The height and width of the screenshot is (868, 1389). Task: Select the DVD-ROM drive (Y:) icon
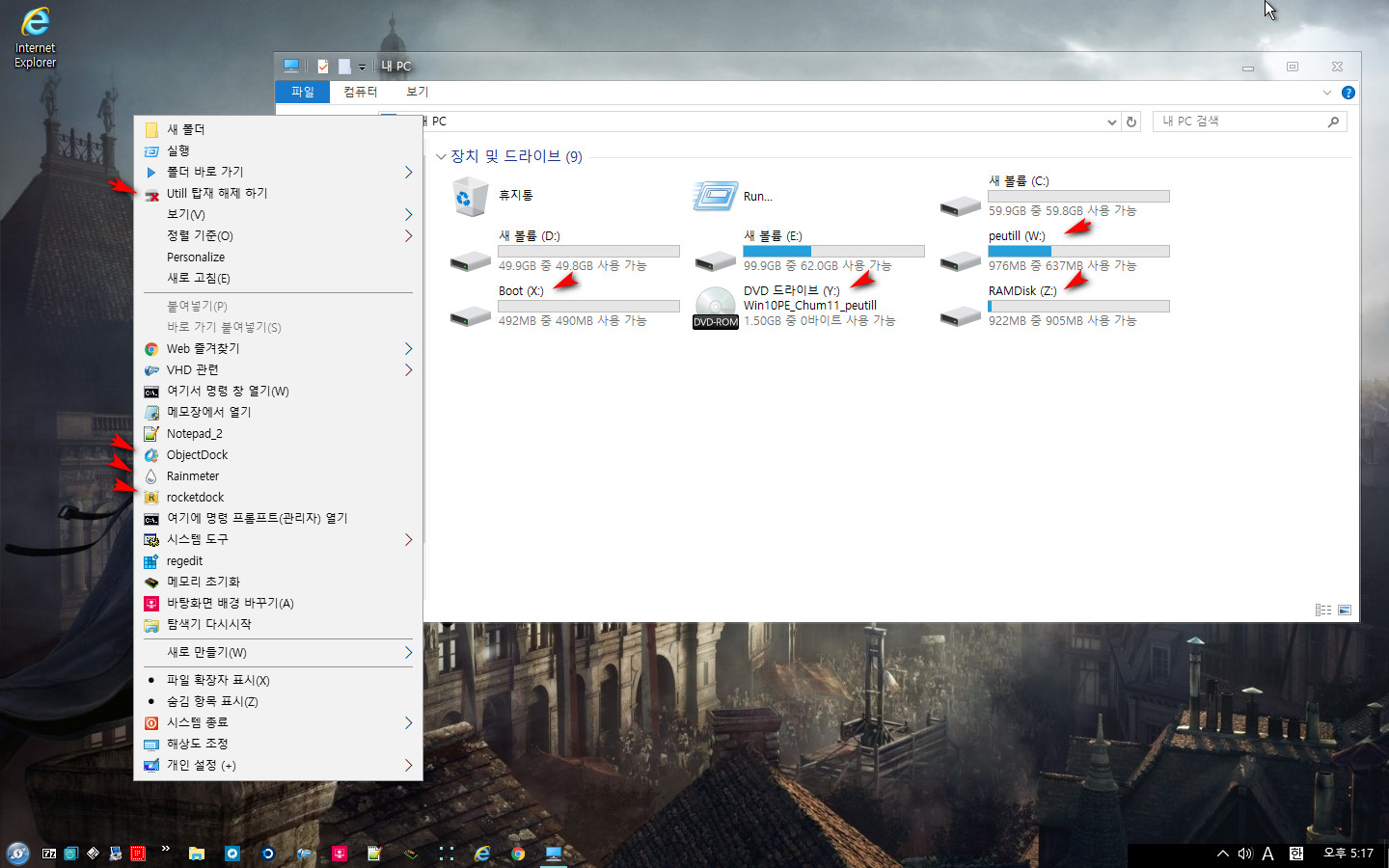(716, 308)
